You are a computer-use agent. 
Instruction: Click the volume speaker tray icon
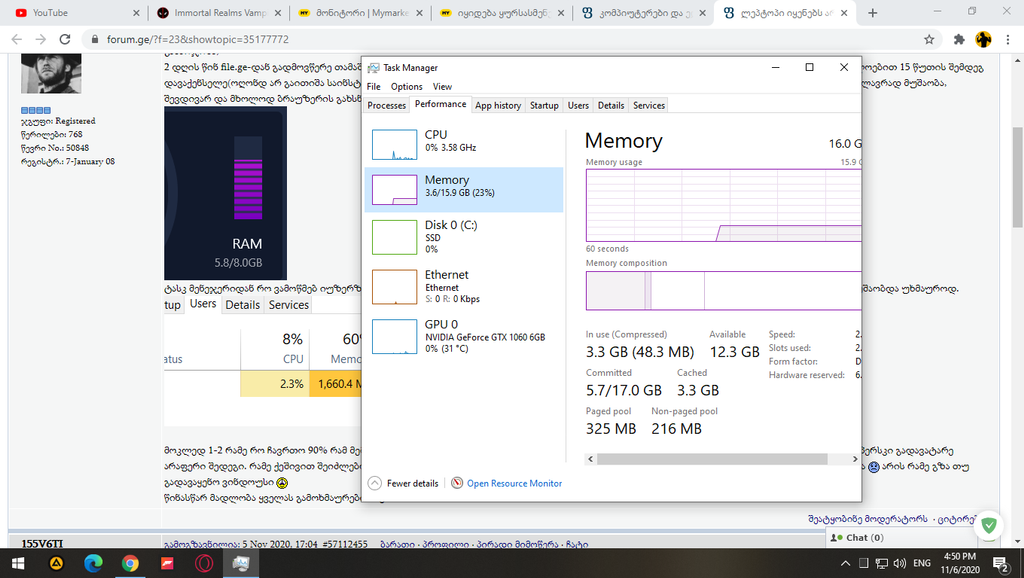coord(900,564)
